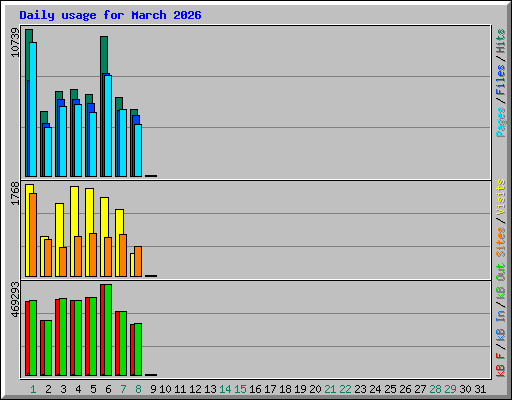512x400 pixels.
Task: Click day 26 on the date axis
Action: [405, 389]
